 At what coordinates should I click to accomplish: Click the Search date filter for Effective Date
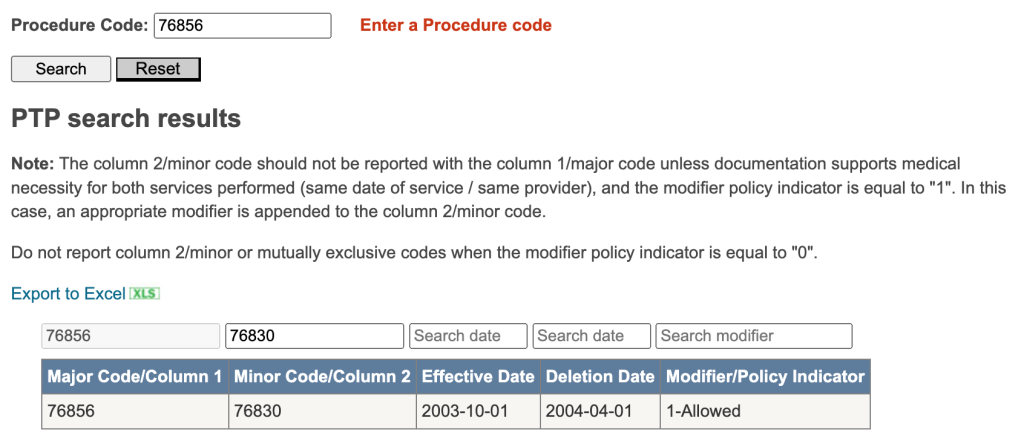[468, 336]
